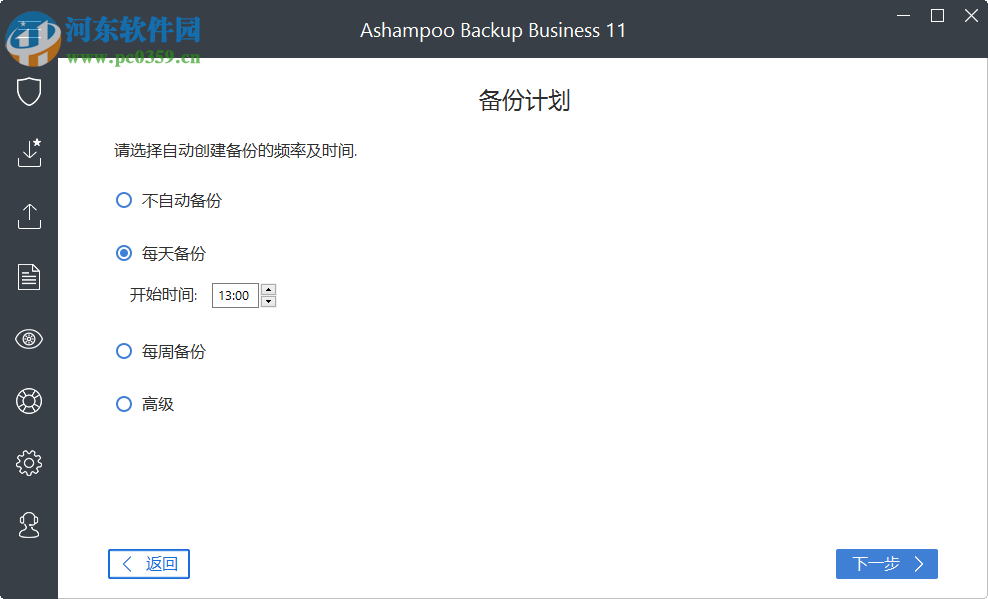Open the settings gear icon

29,462
